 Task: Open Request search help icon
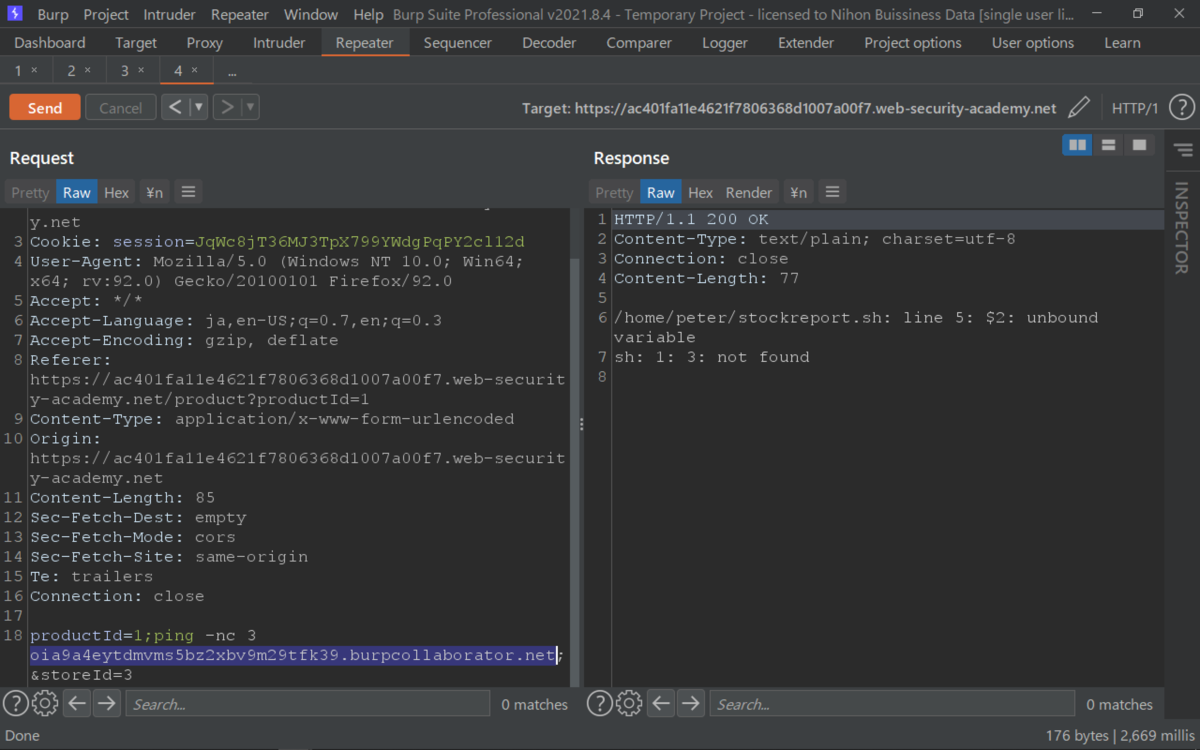[15, 704]
